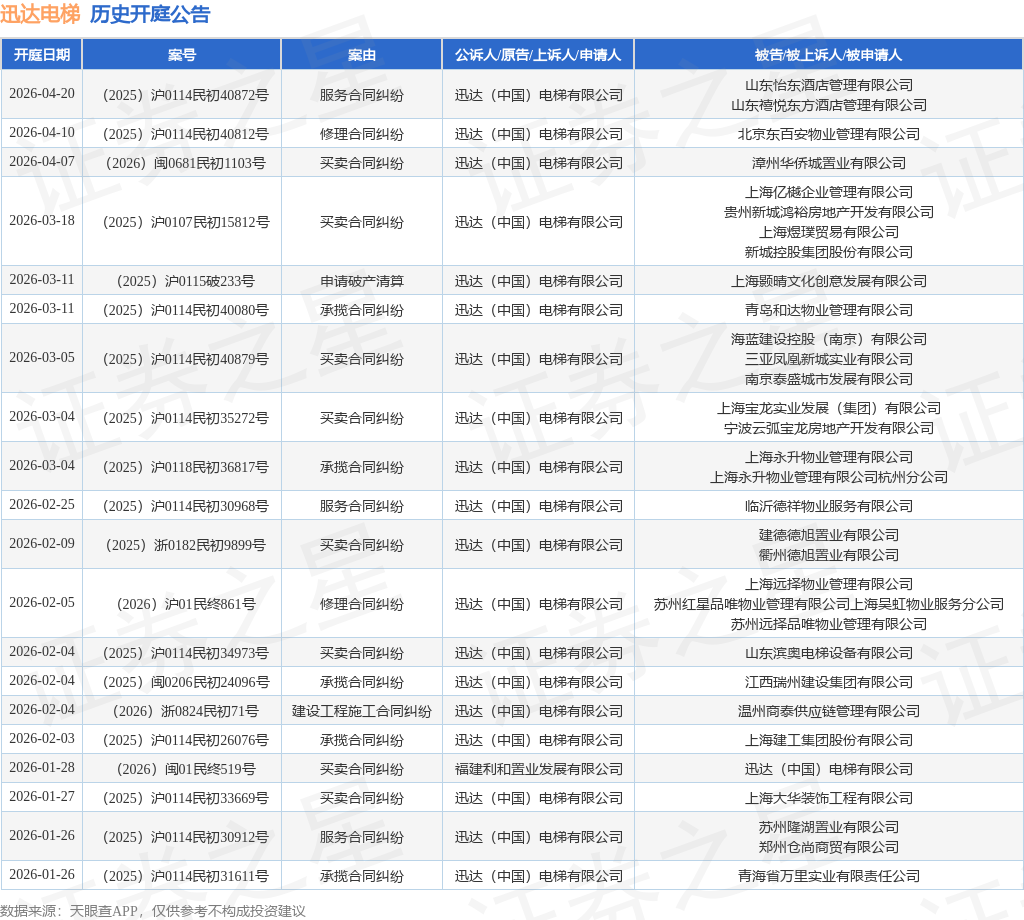
Task: Click plaintiff 福建利和置业发展有限公司
Action: click(x=538, y=769)
